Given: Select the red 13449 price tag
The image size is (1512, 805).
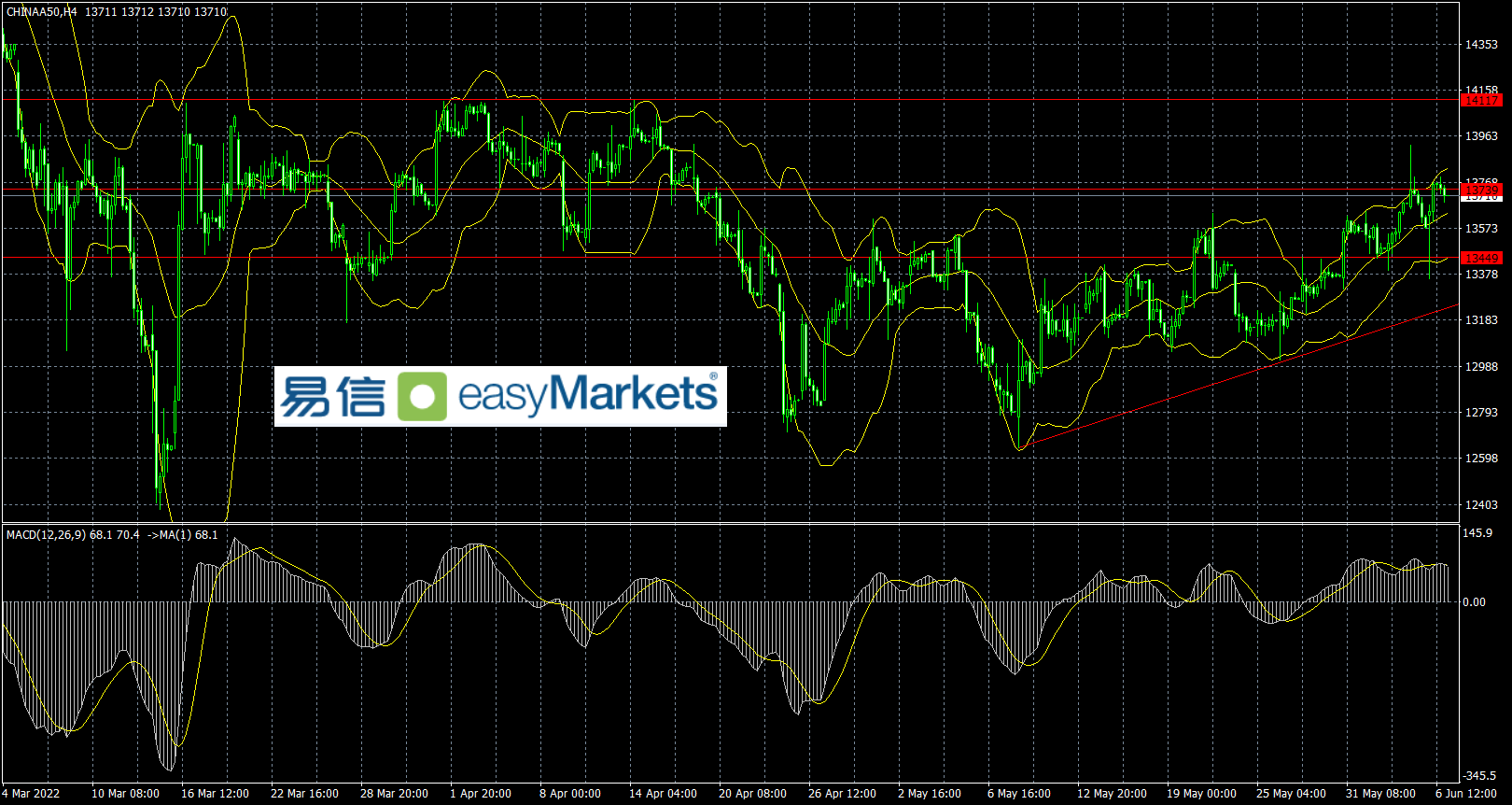Looking at the screenshot, I should pos(1481,258).
